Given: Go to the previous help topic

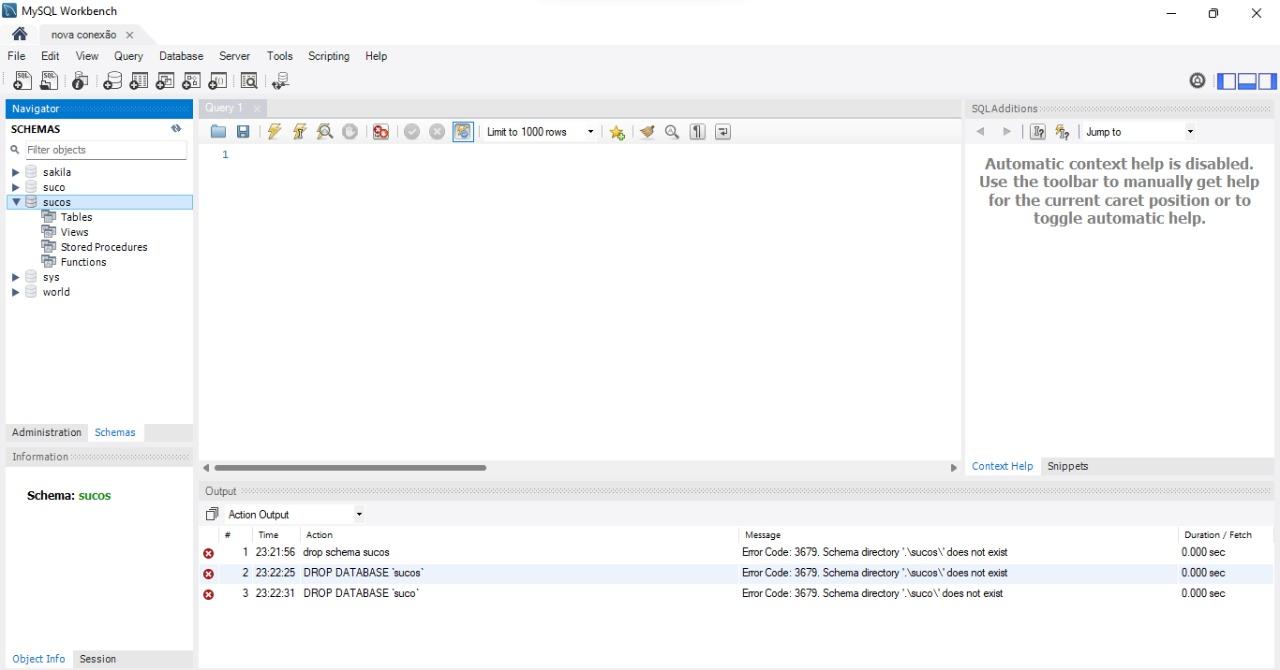Looking at the screenshot, I should (x=980, y=132).
